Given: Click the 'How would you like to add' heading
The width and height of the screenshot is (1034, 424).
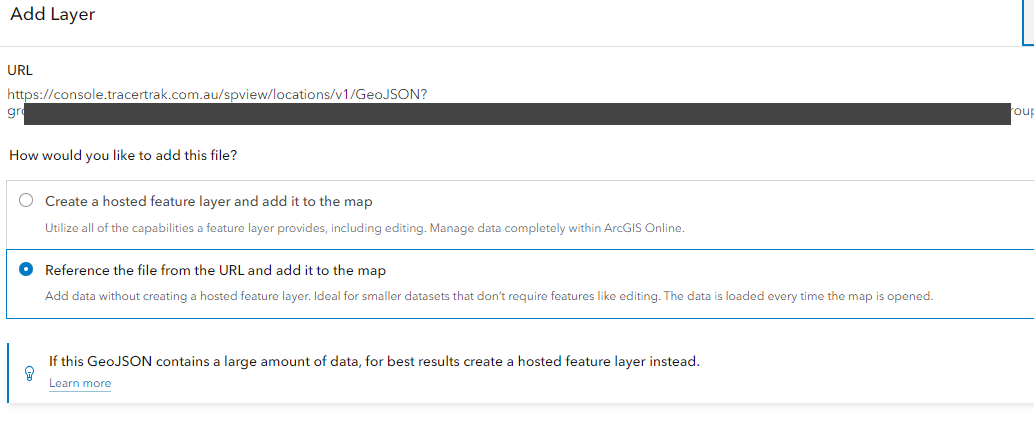Looking at the screenshot, I should 123,156.
